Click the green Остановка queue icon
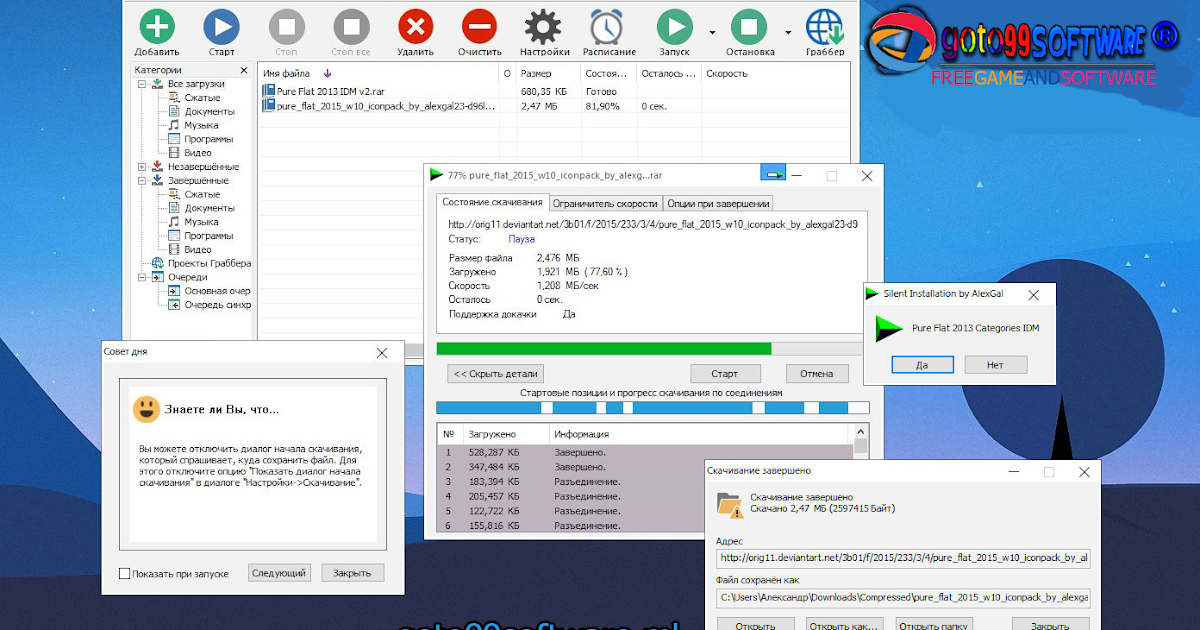Screen dimensions: 1200x630 pyautogui.click(x=748, y=26)
